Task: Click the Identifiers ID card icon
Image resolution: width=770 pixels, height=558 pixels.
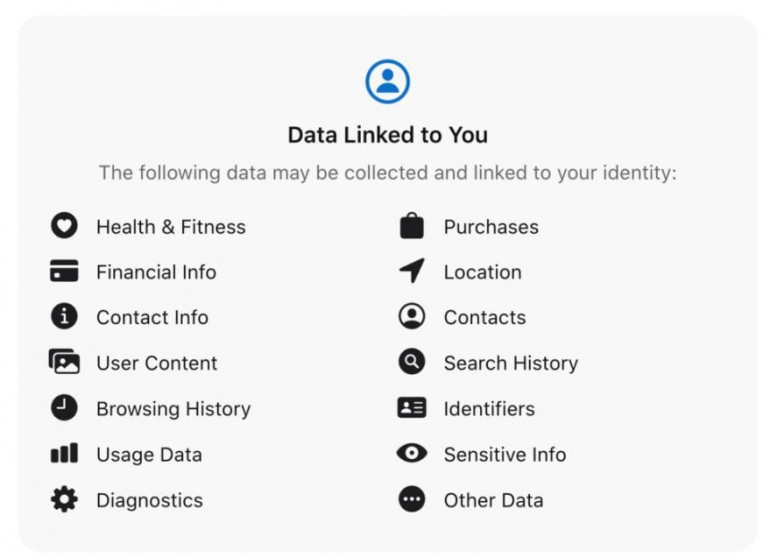Action: coord(411,408)
